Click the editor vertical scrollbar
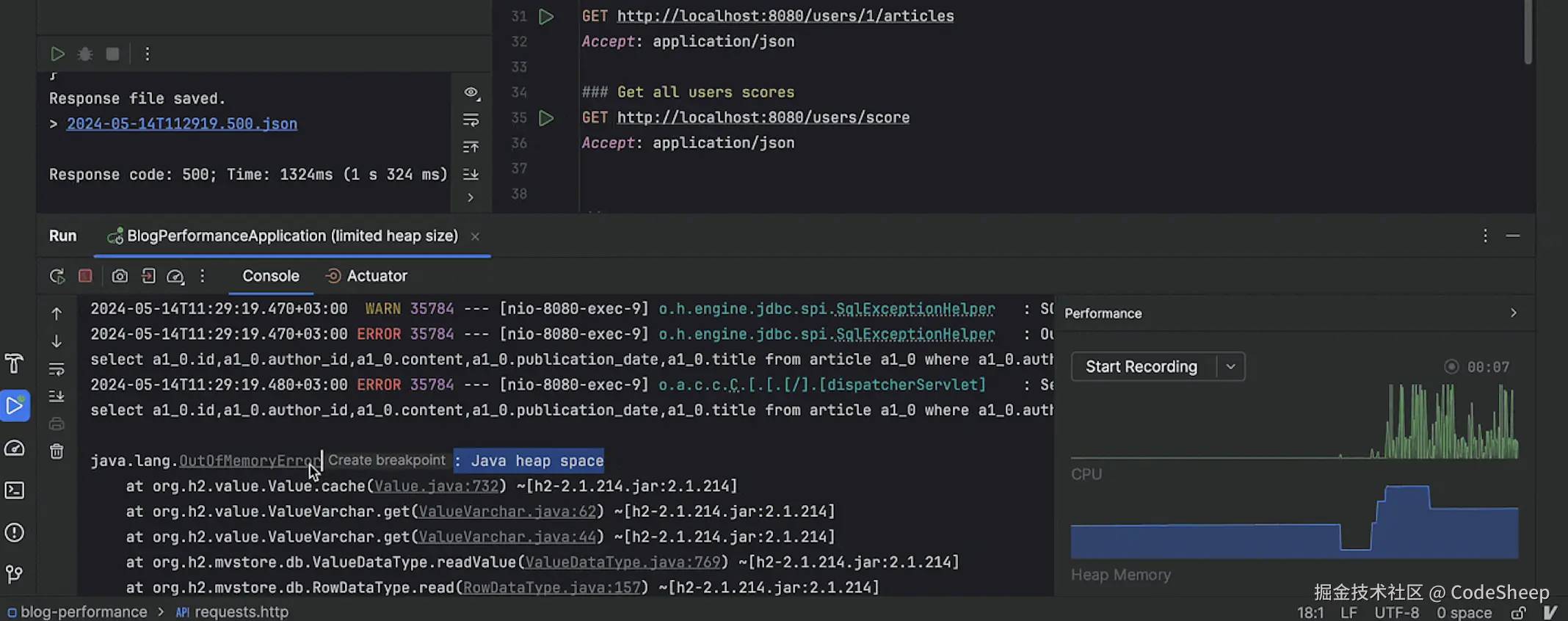The width and height of the screenshot is (1568, 621). click(1528, 32)
